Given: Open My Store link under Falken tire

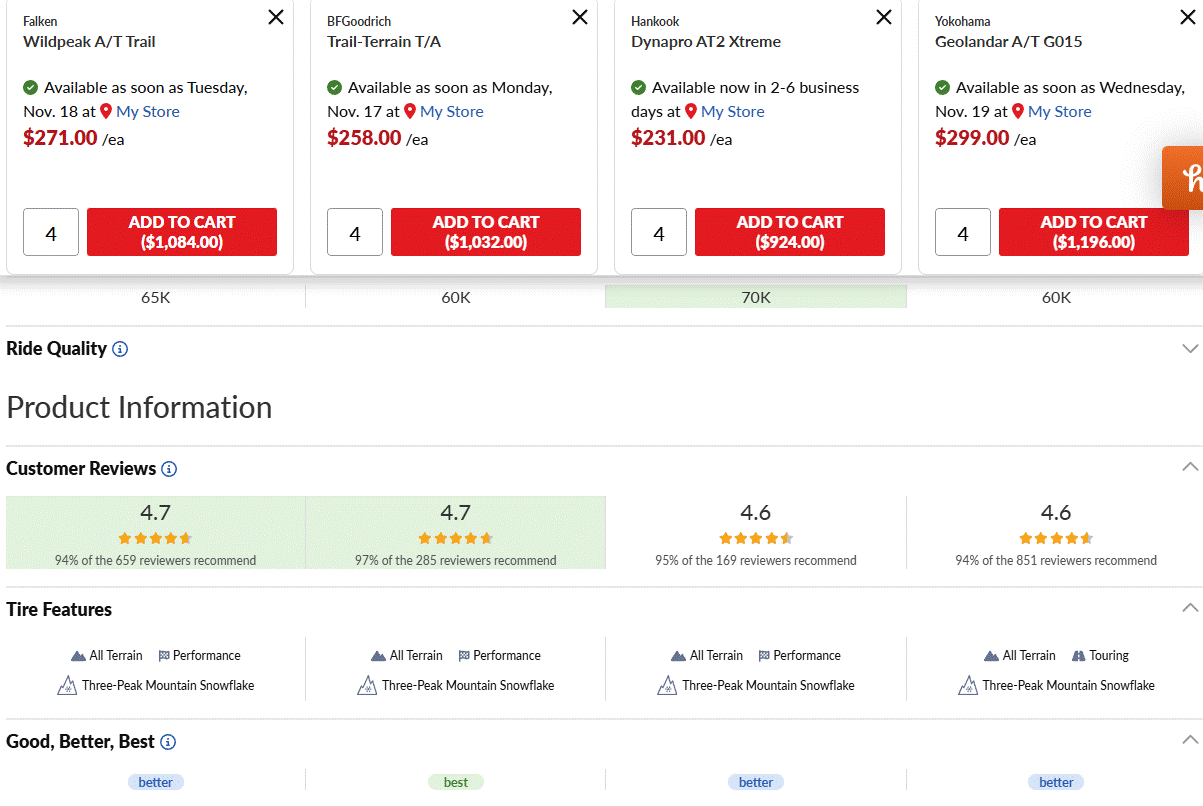Looking at the screenshot, I should pos(148,112).
